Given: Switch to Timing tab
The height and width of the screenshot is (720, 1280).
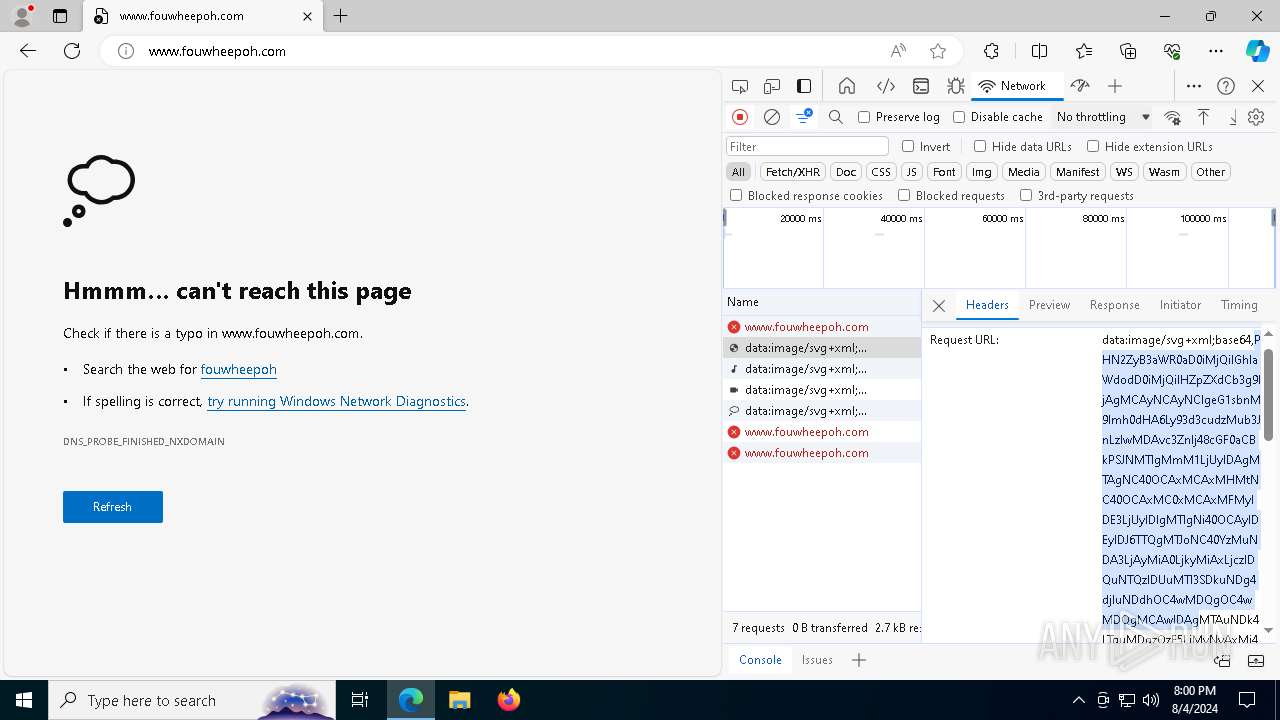Looking at the screenshot, I should [1239, 305].
